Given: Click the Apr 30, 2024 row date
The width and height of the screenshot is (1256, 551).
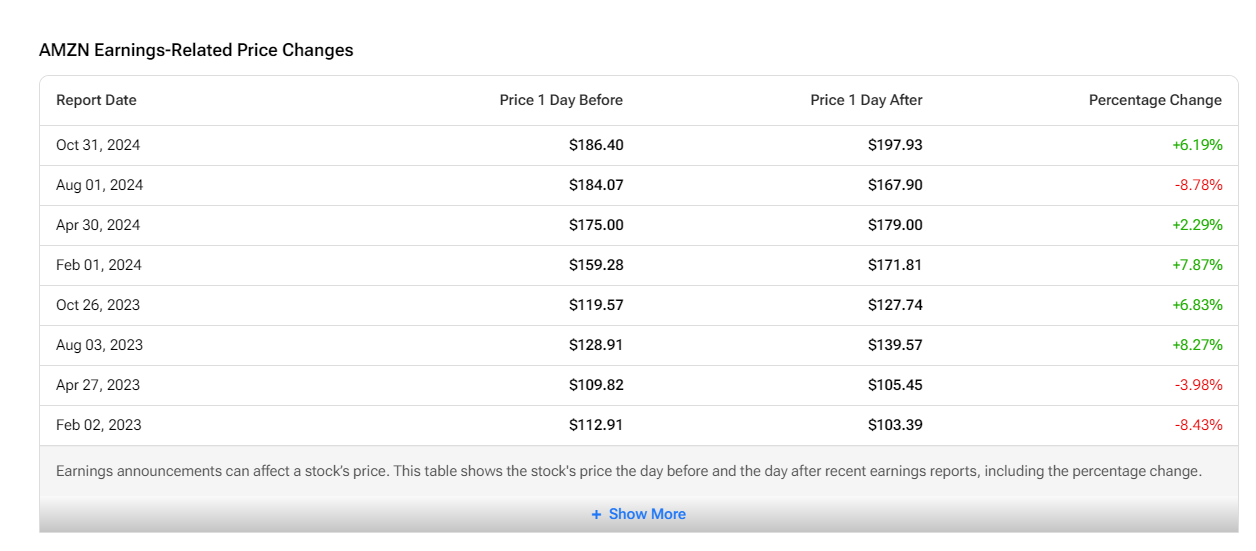Looking at the screenshot, I should pyautogui.click(x=98, y=225).
